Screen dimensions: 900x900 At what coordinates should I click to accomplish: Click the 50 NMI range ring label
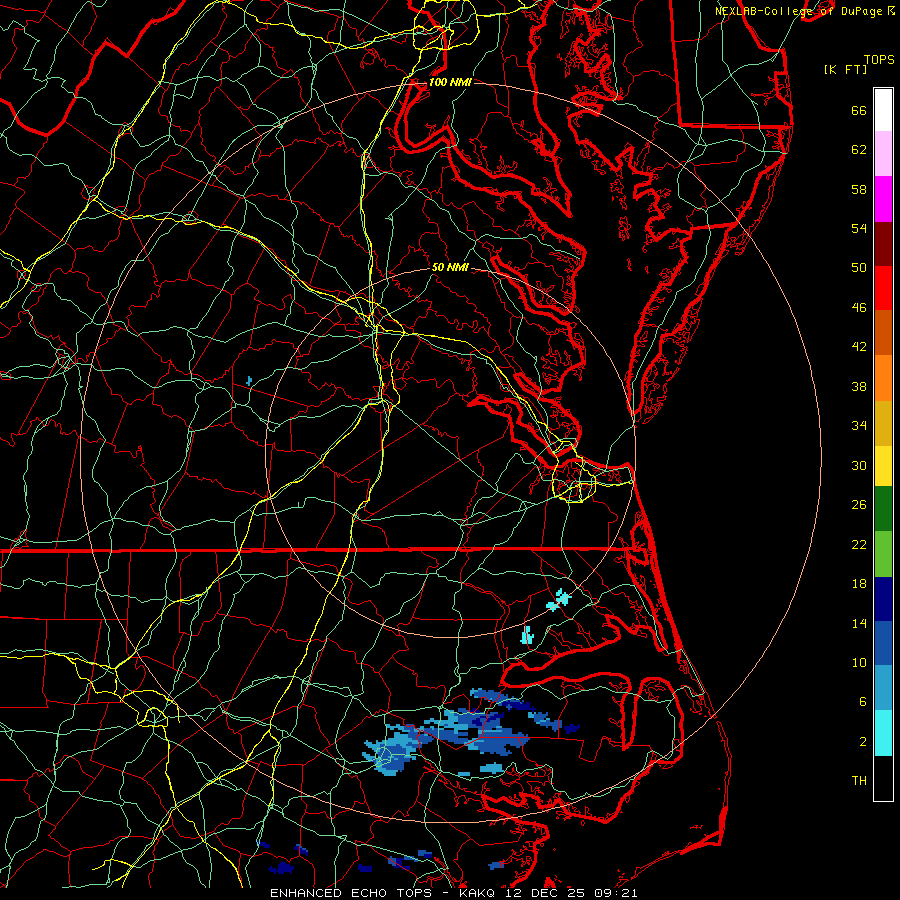[x=450, y=267]
